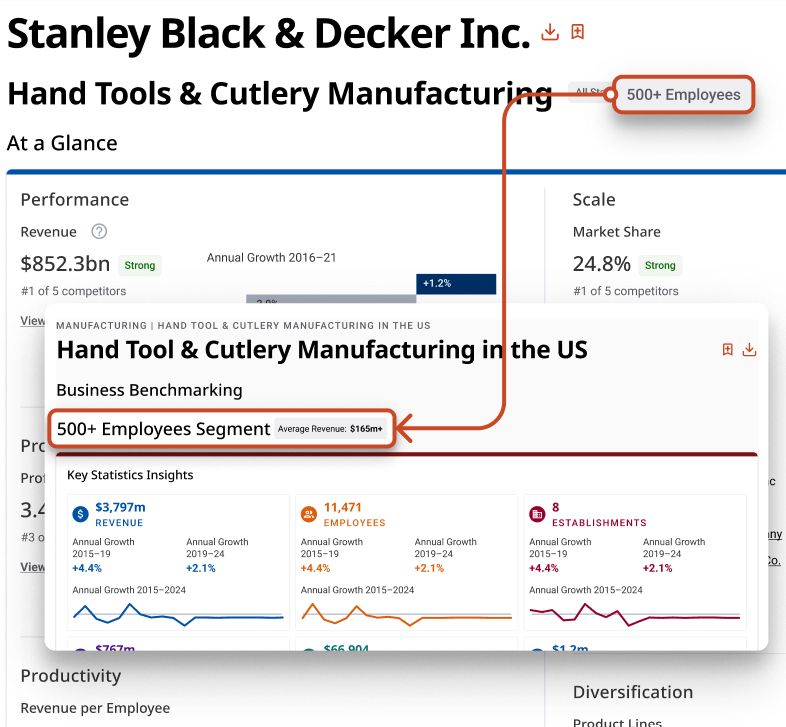Screen dimensions: 786x727
Task: Click the Revenue help question mark icon
Action: (99, 231)
